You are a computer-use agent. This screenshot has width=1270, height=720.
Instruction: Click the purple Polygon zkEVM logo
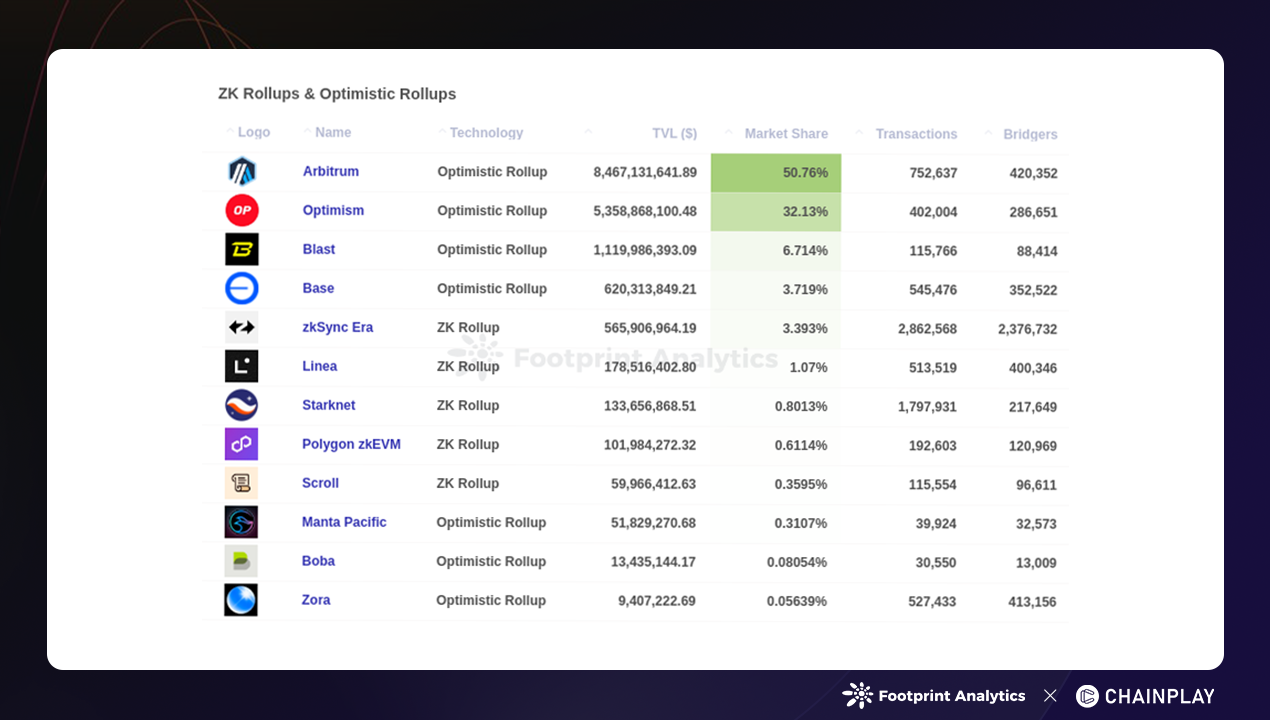[x=241, y=444]
